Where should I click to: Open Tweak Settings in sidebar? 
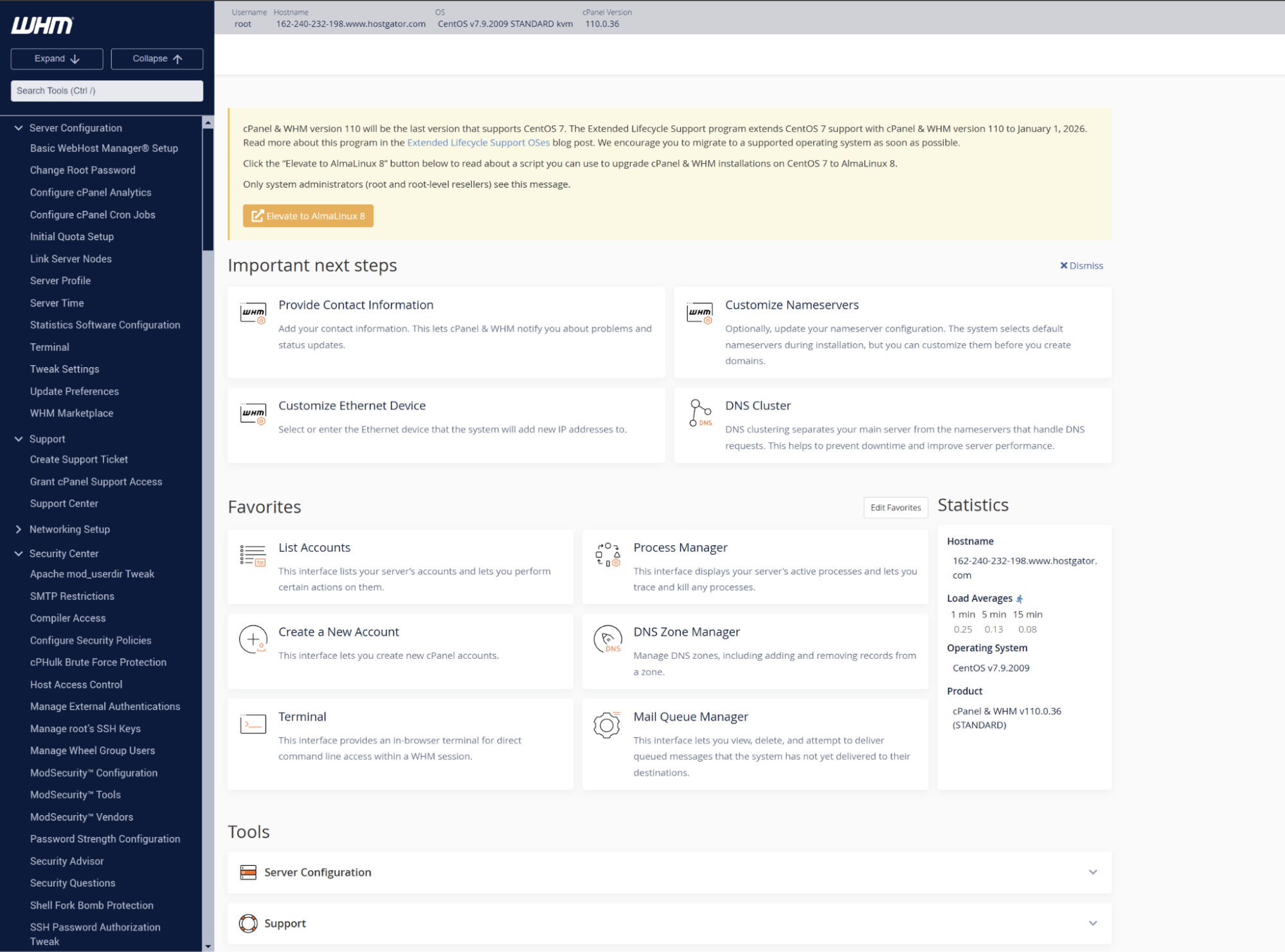(64, 369)
